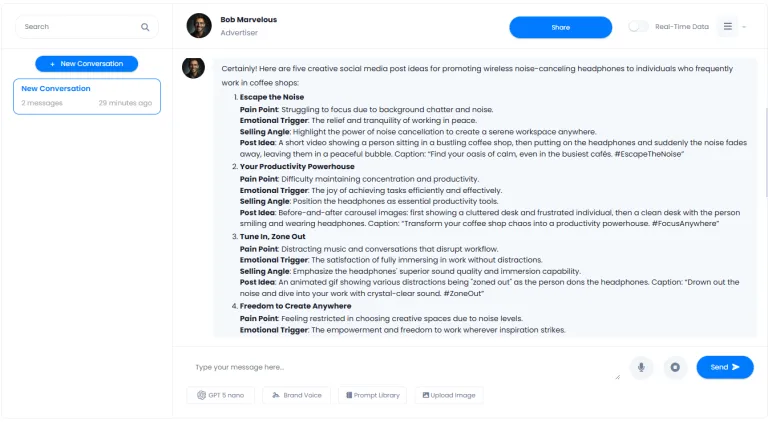Click the Share button
Viewport: 768px width, 427px height.
(560, 27)
